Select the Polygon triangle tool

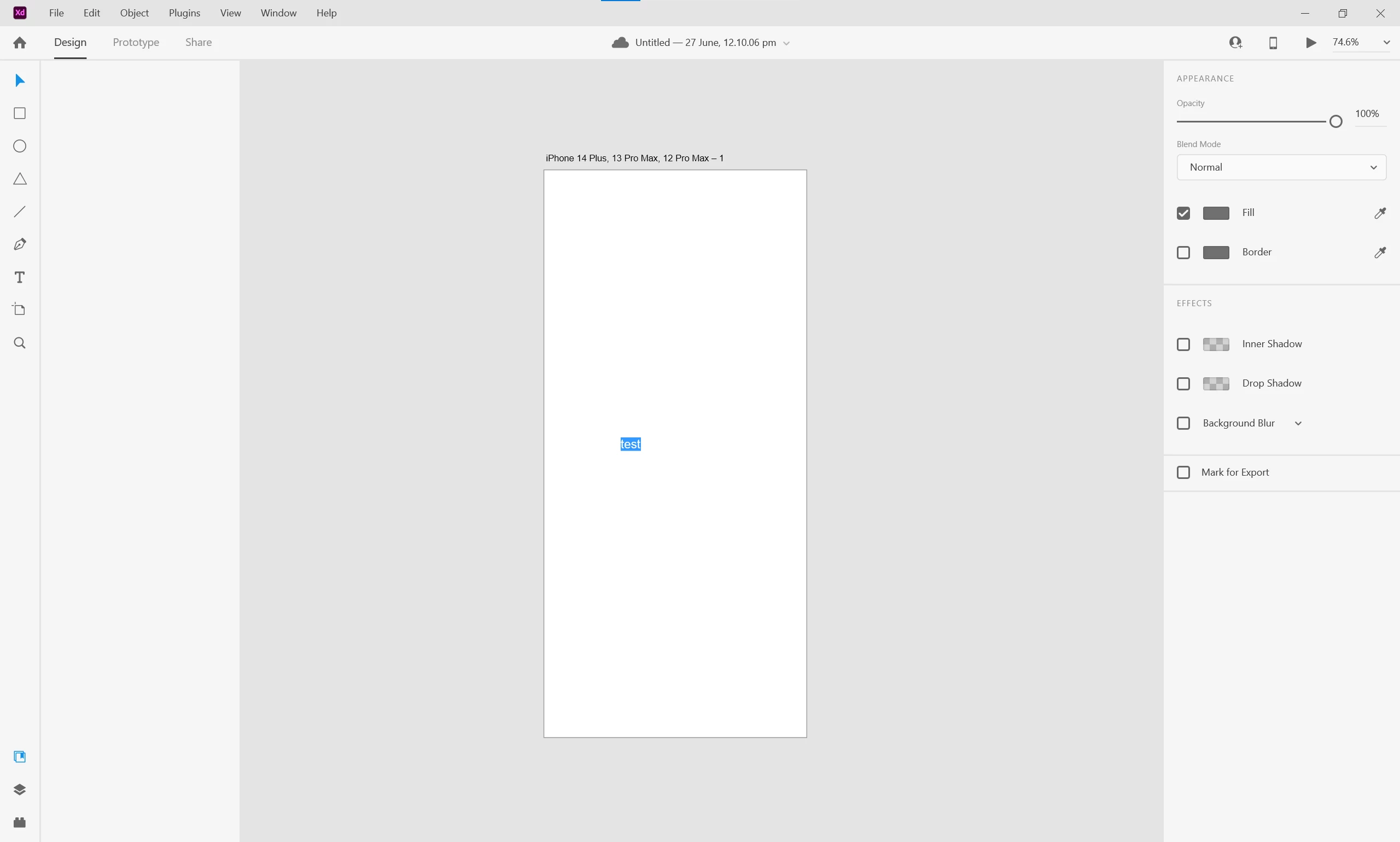[x=20, y=179]
